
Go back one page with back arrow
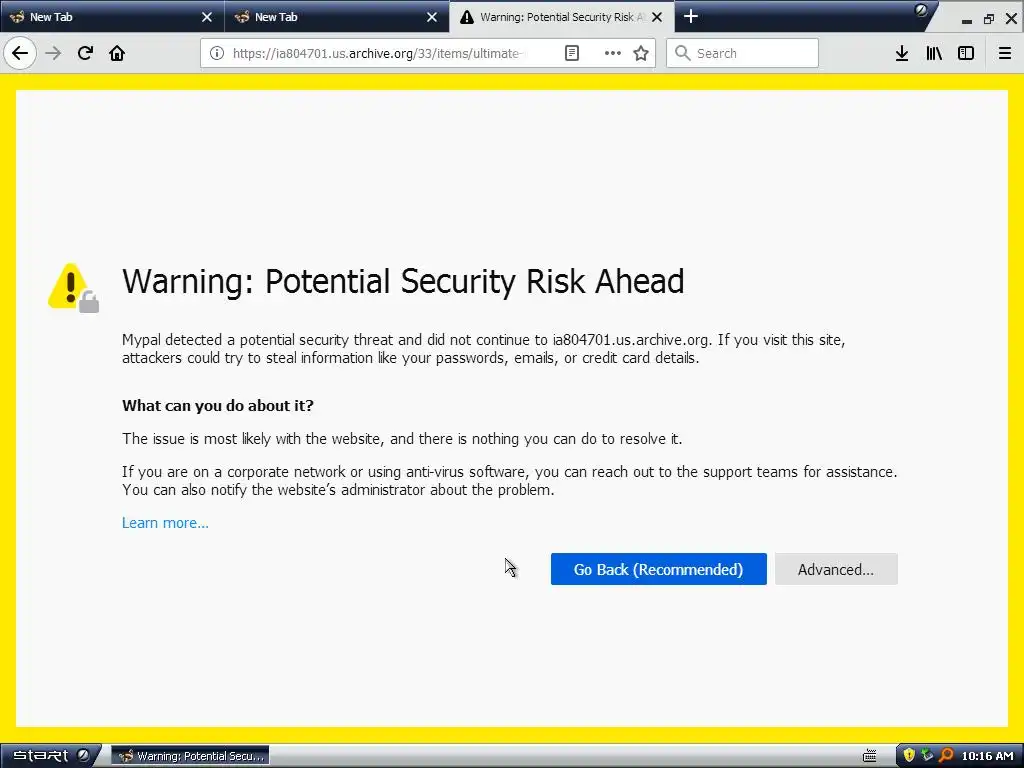tap(20, 53)
